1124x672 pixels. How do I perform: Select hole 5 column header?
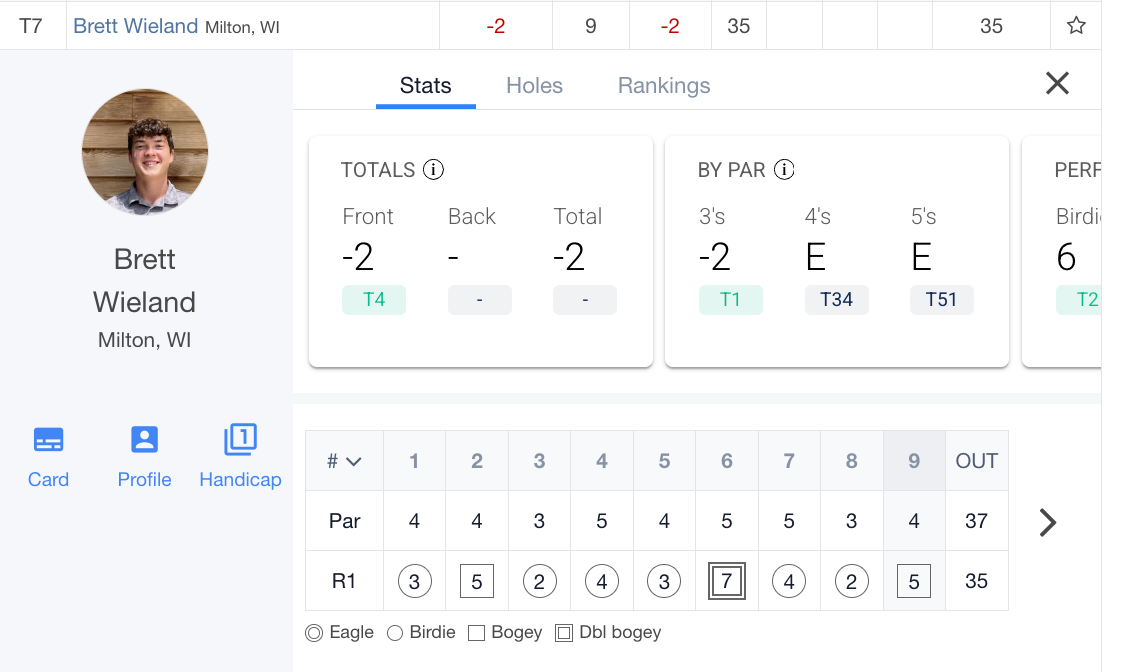click(x=665, y=461)
